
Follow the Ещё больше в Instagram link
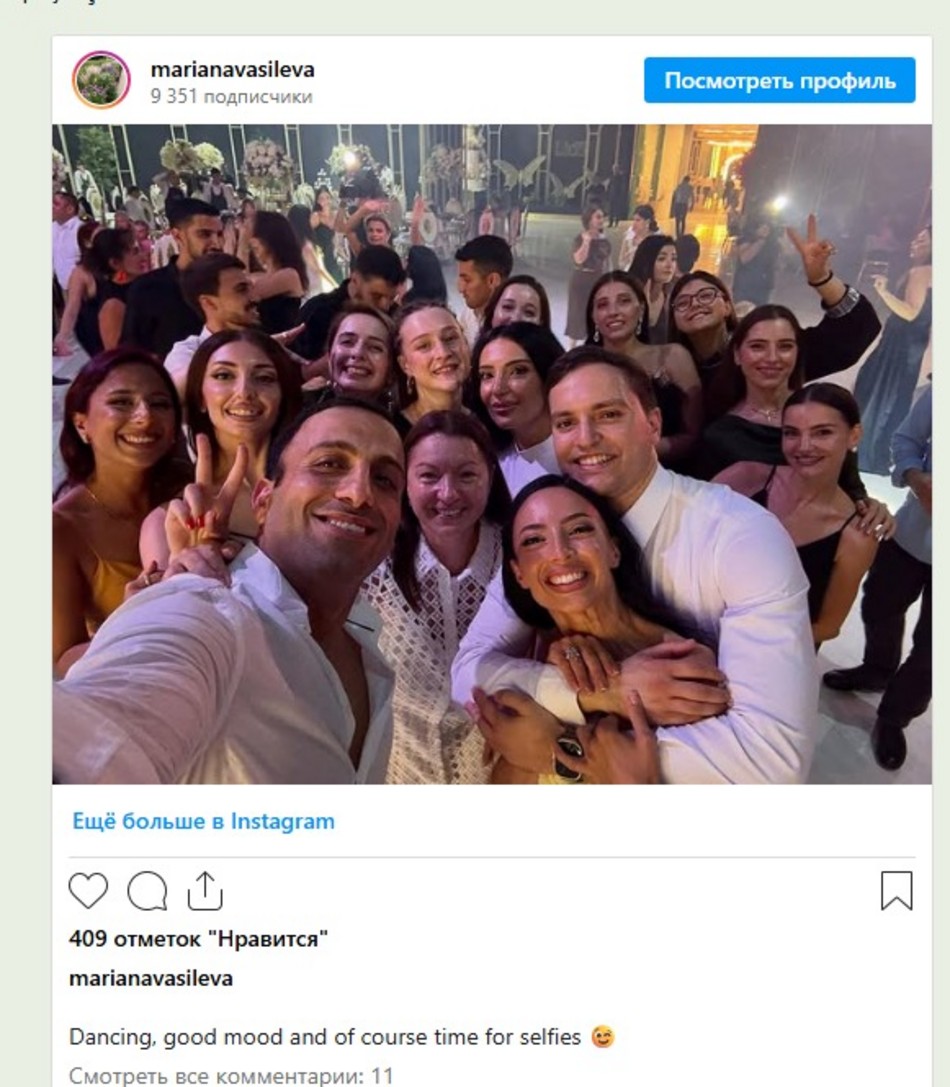tap(203, 821)
